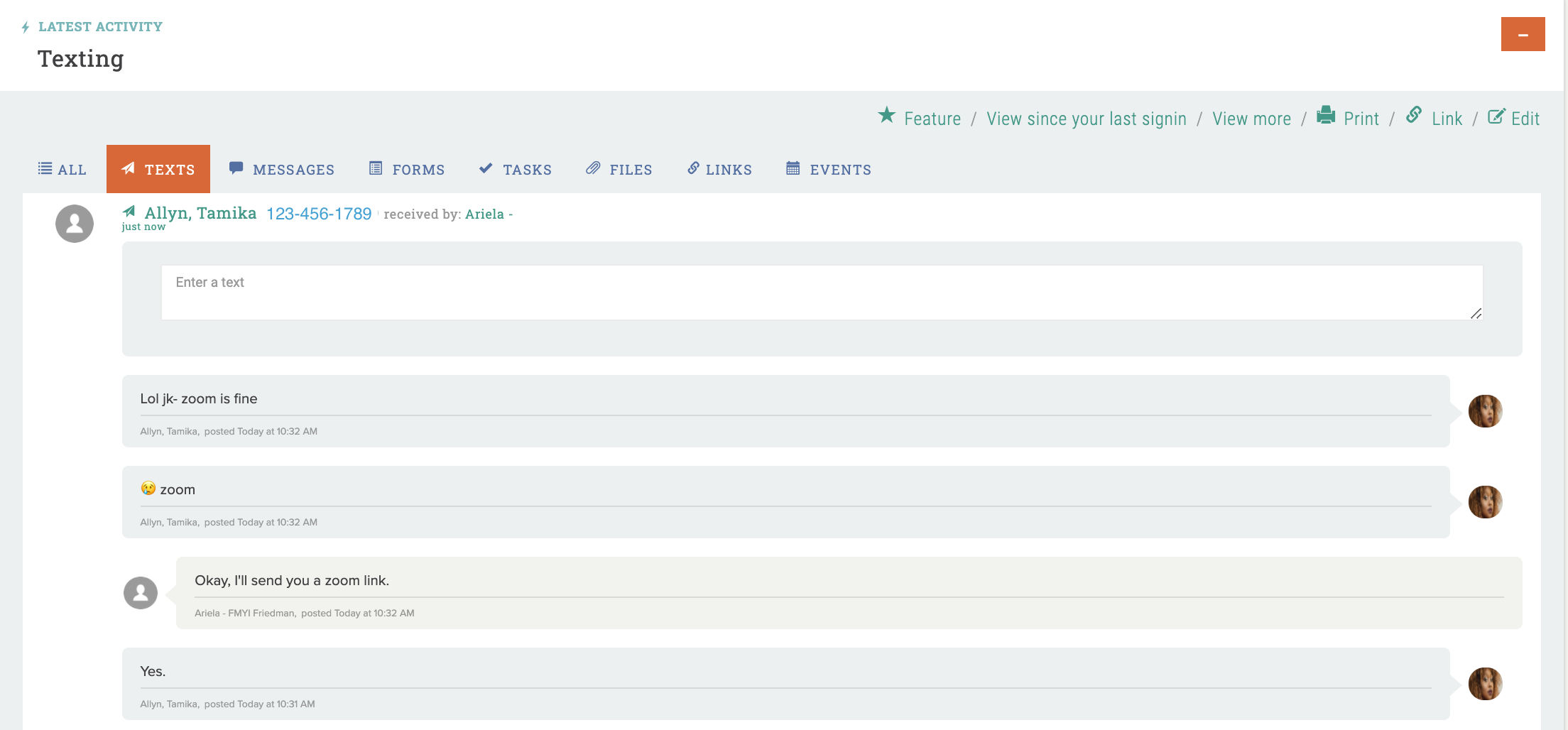1568x730 pixels.
Task: Open Allyn, Tamika contact name link
Action: (200, 213)
